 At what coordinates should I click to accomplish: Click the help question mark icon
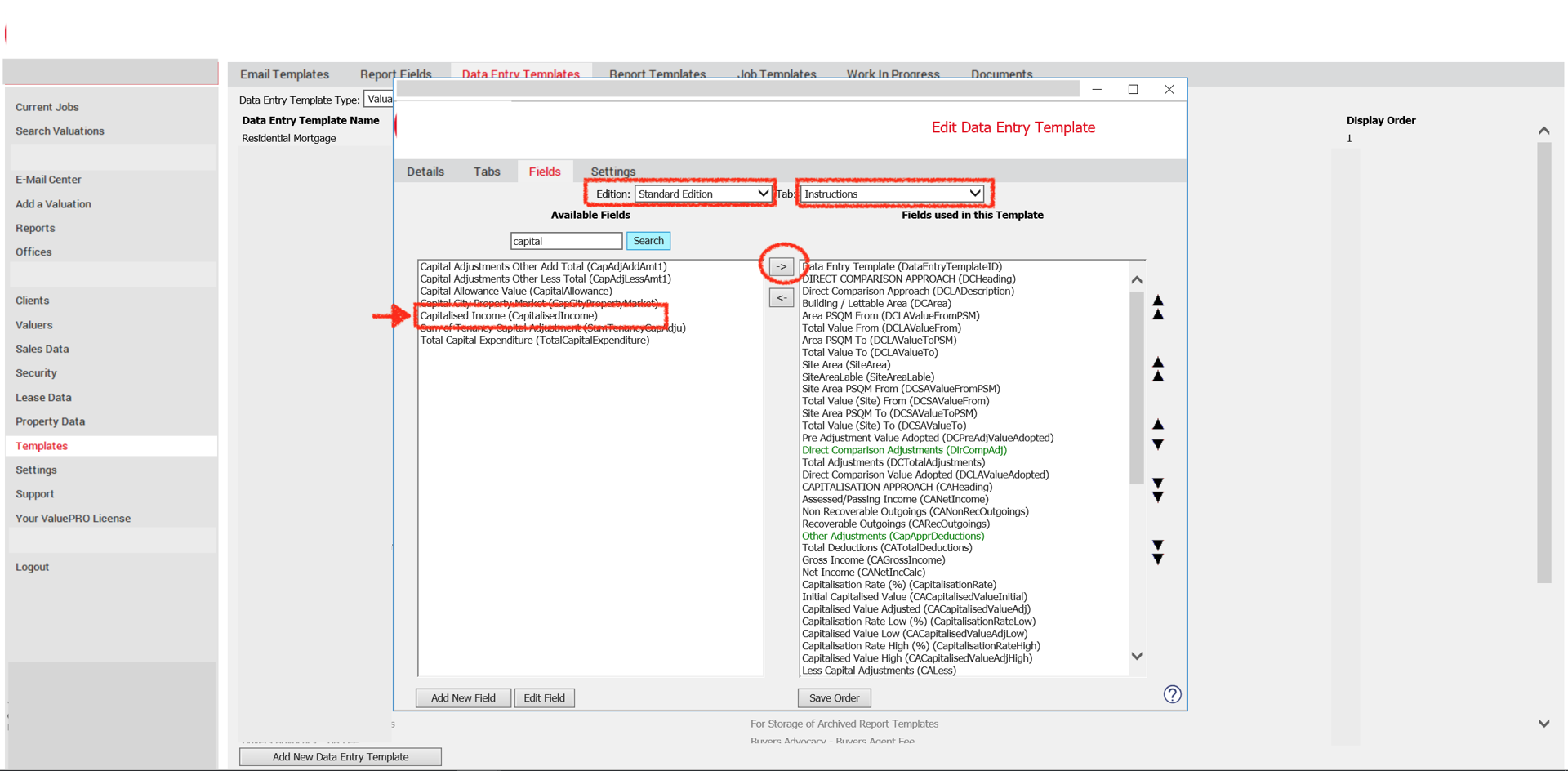point(1172,694)
